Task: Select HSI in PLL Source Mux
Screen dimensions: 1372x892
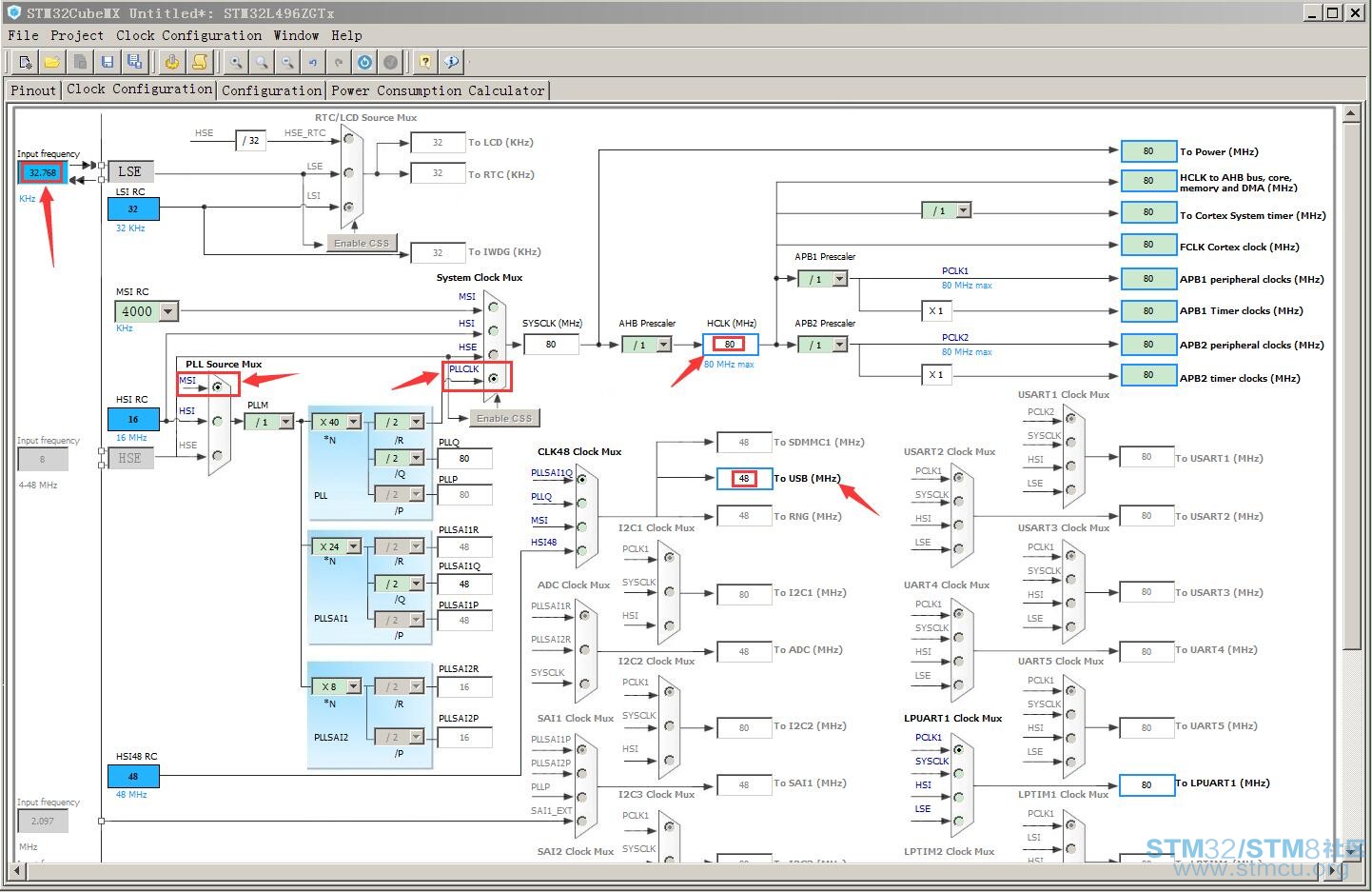Action: (x=218, y=421)
